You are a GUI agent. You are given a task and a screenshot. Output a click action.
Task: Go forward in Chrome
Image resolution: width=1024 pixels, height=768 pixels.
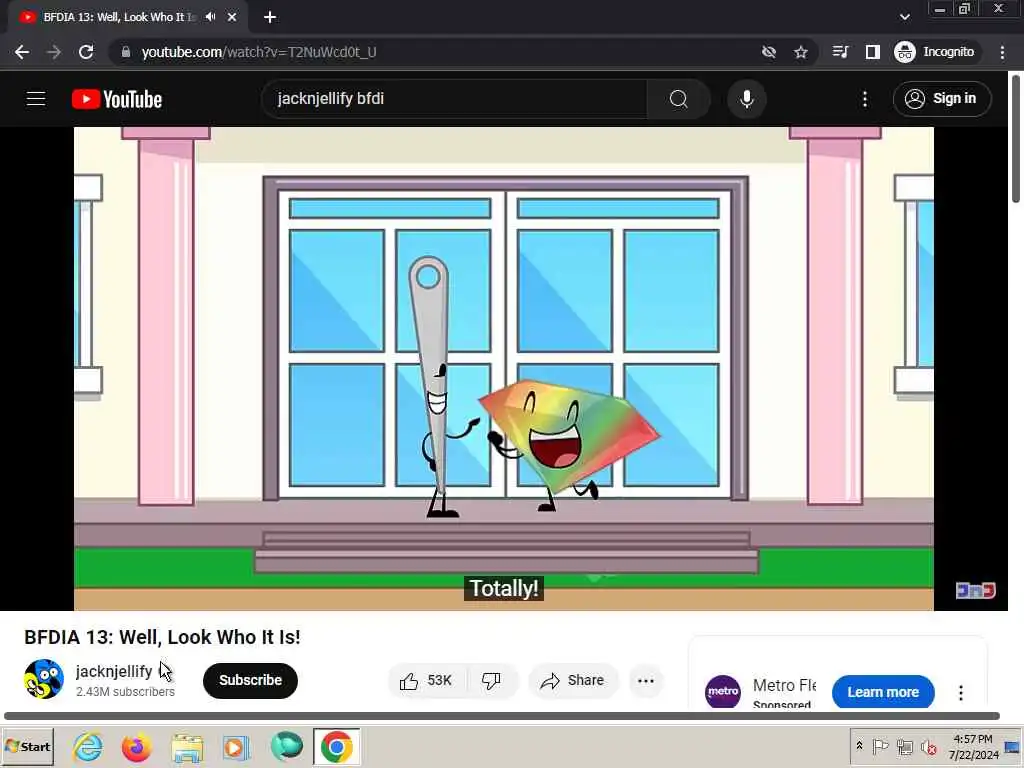pos(54,52)
